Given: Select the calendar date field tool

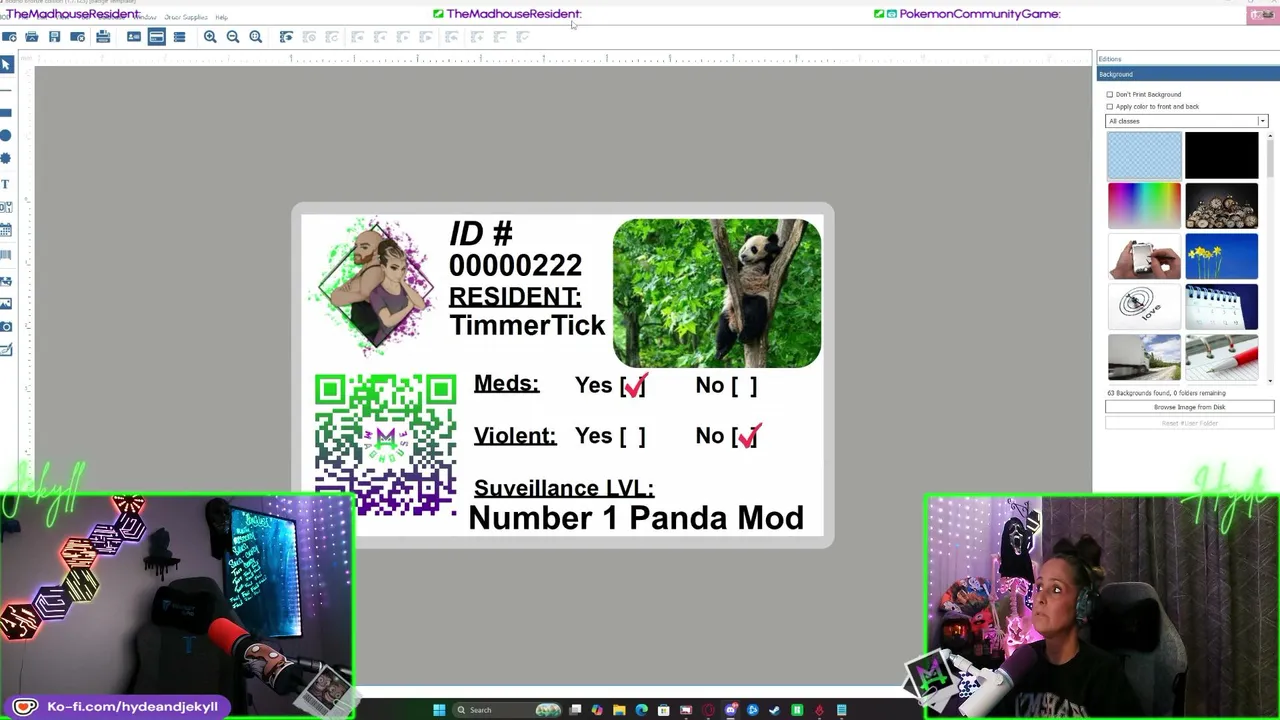Looking at the screenshot, I should tap(6, 231).
